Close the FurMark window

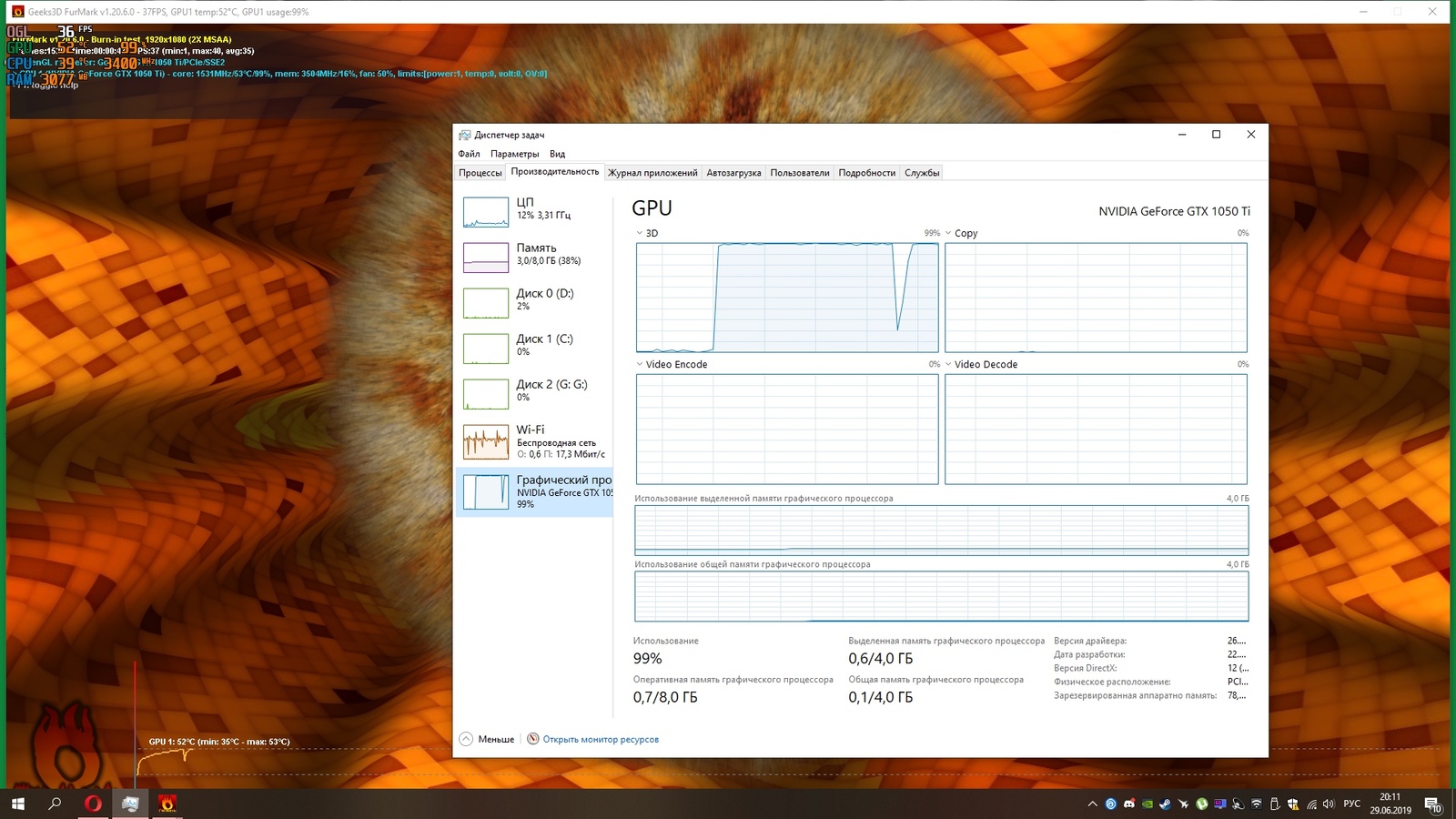point(1432,12)
